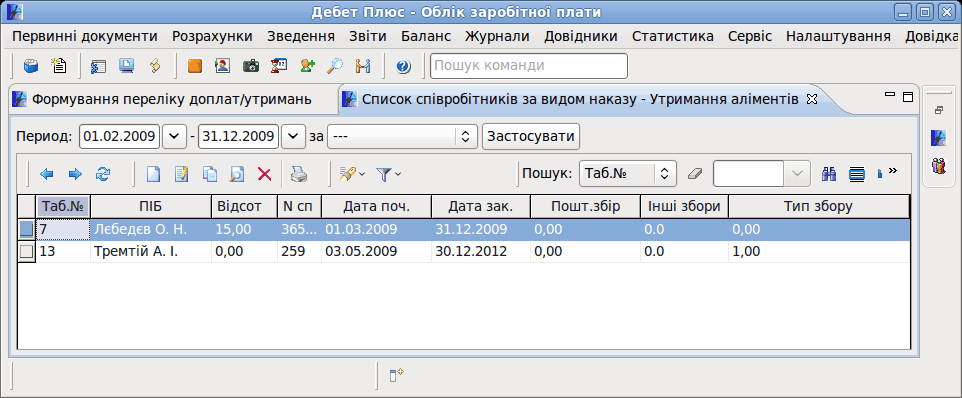Click the Пошук команди search field
Image resolution: width=962 pixels, height=398 pixels.
529,66
